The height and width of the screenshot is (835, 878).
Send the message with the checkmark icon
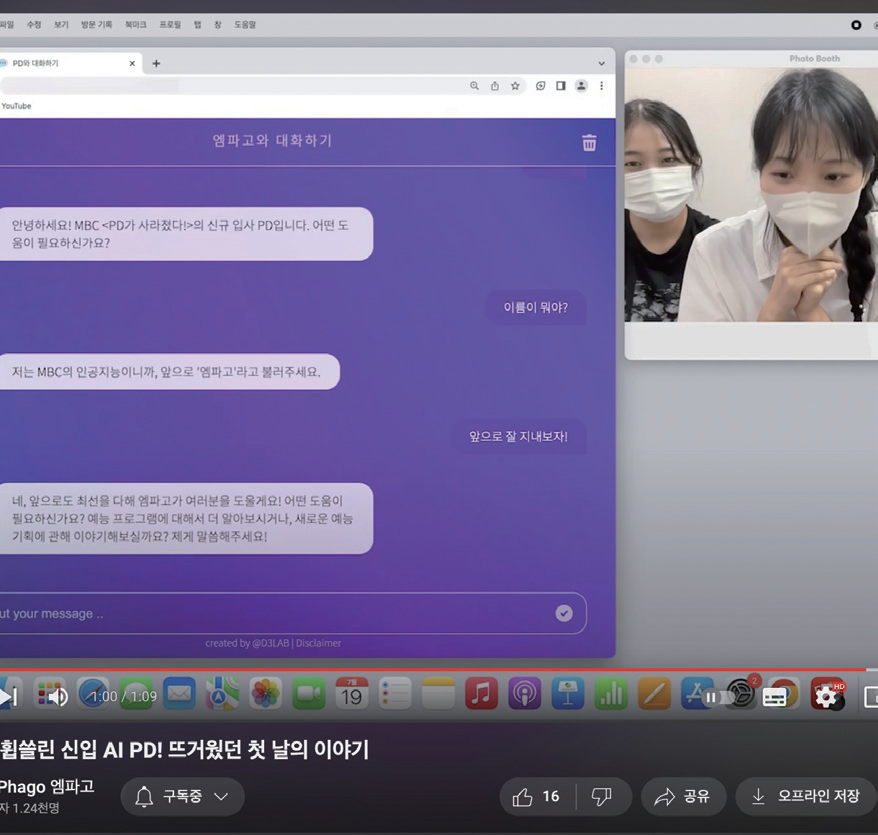coord(564,613)
